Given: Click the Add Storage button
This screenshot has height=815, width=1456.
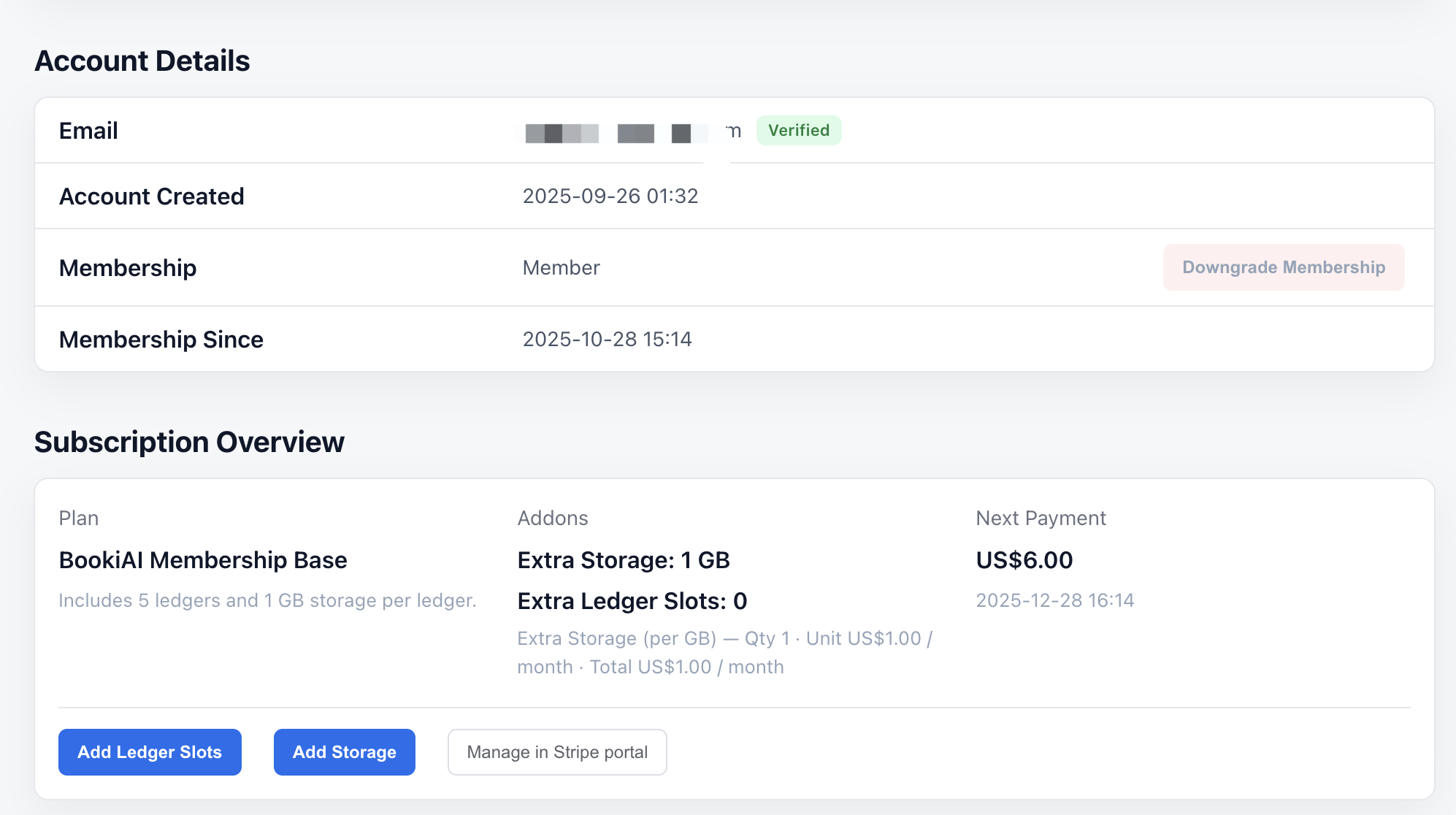Looking at the screenshot, I should coord(344,752).
